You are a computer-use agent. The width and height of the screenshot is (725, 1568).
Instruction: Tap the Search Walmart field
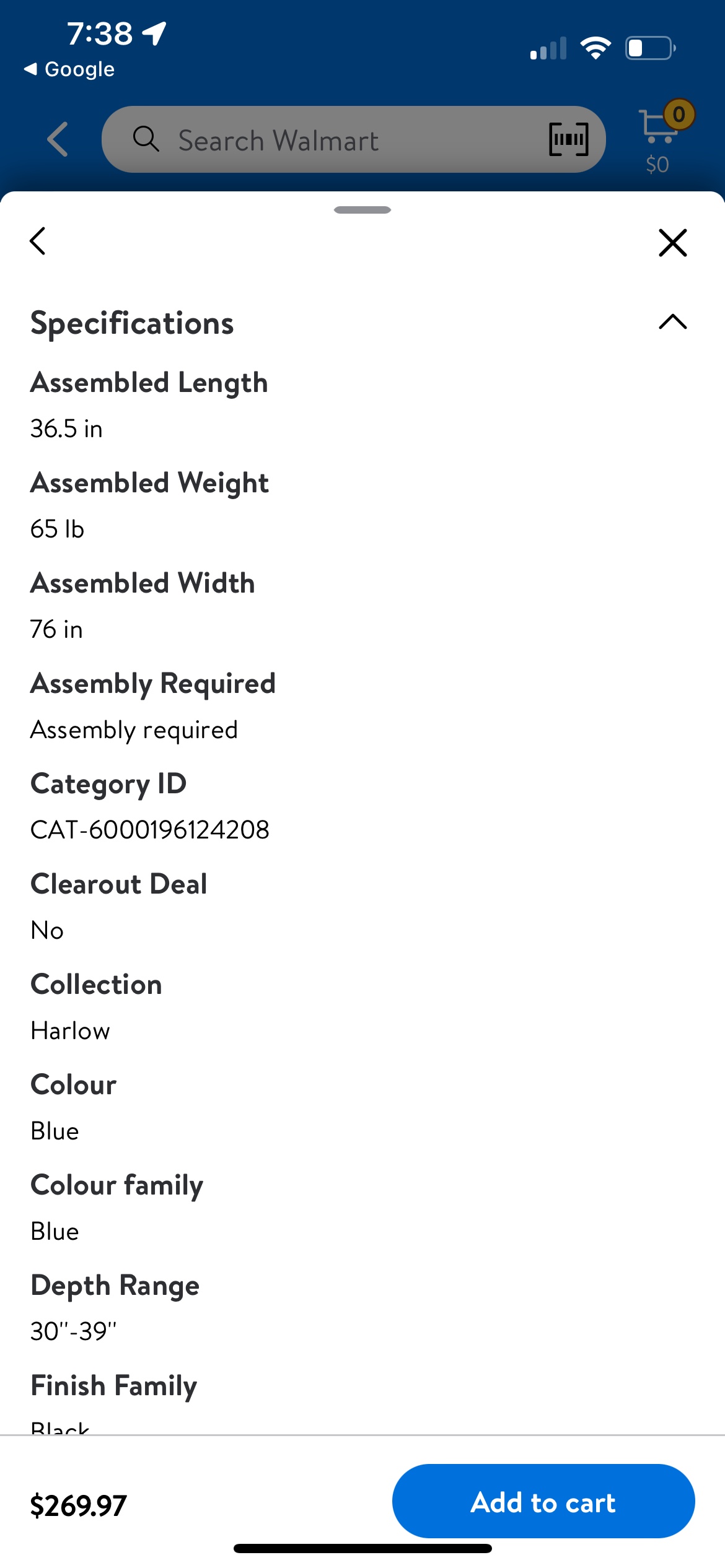pyautogui.click(x=347, y=140)
